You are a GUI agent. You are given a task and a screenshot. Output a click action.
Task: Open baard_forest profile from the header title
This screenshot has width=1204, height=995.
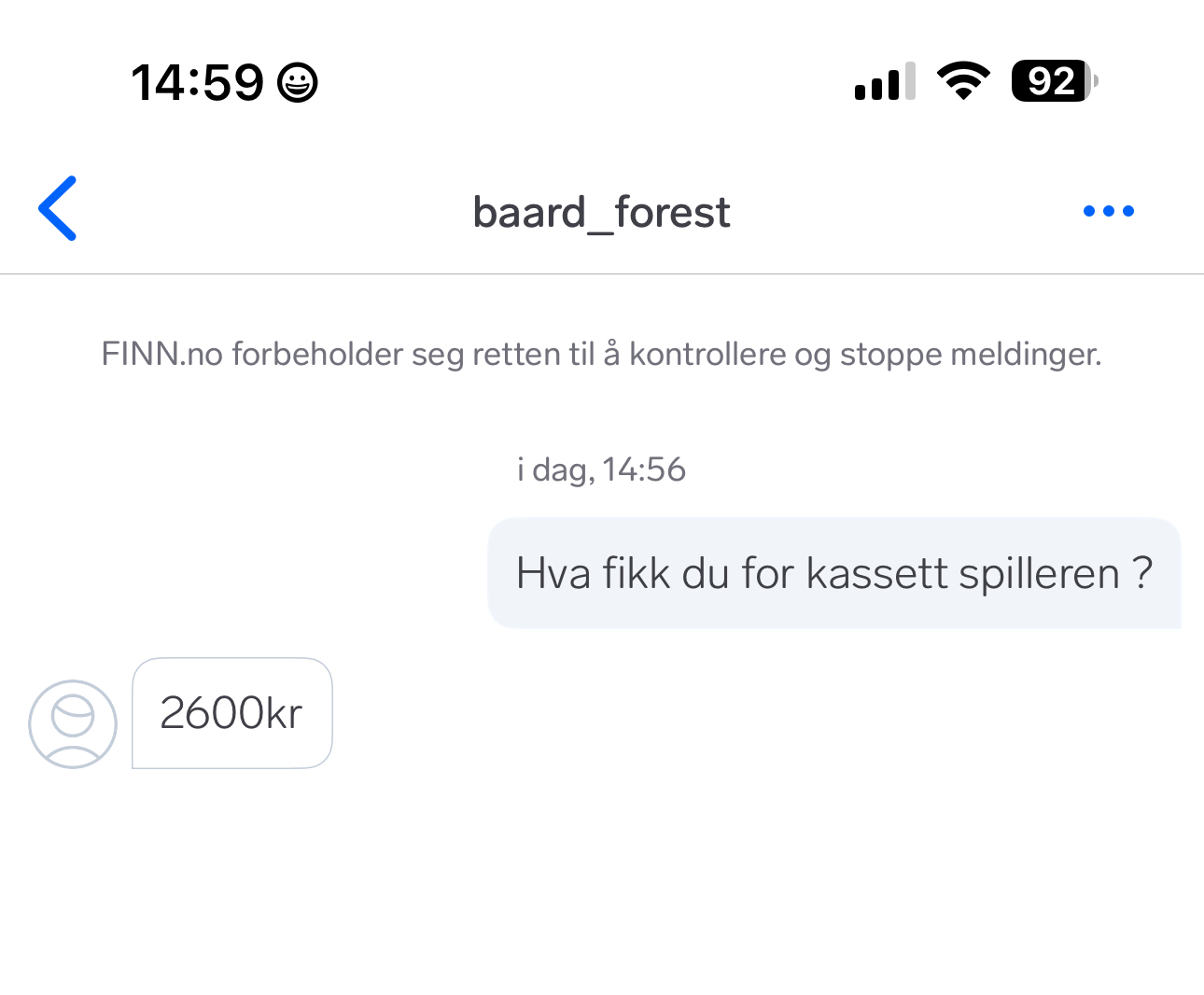click(x=601, y=212)
